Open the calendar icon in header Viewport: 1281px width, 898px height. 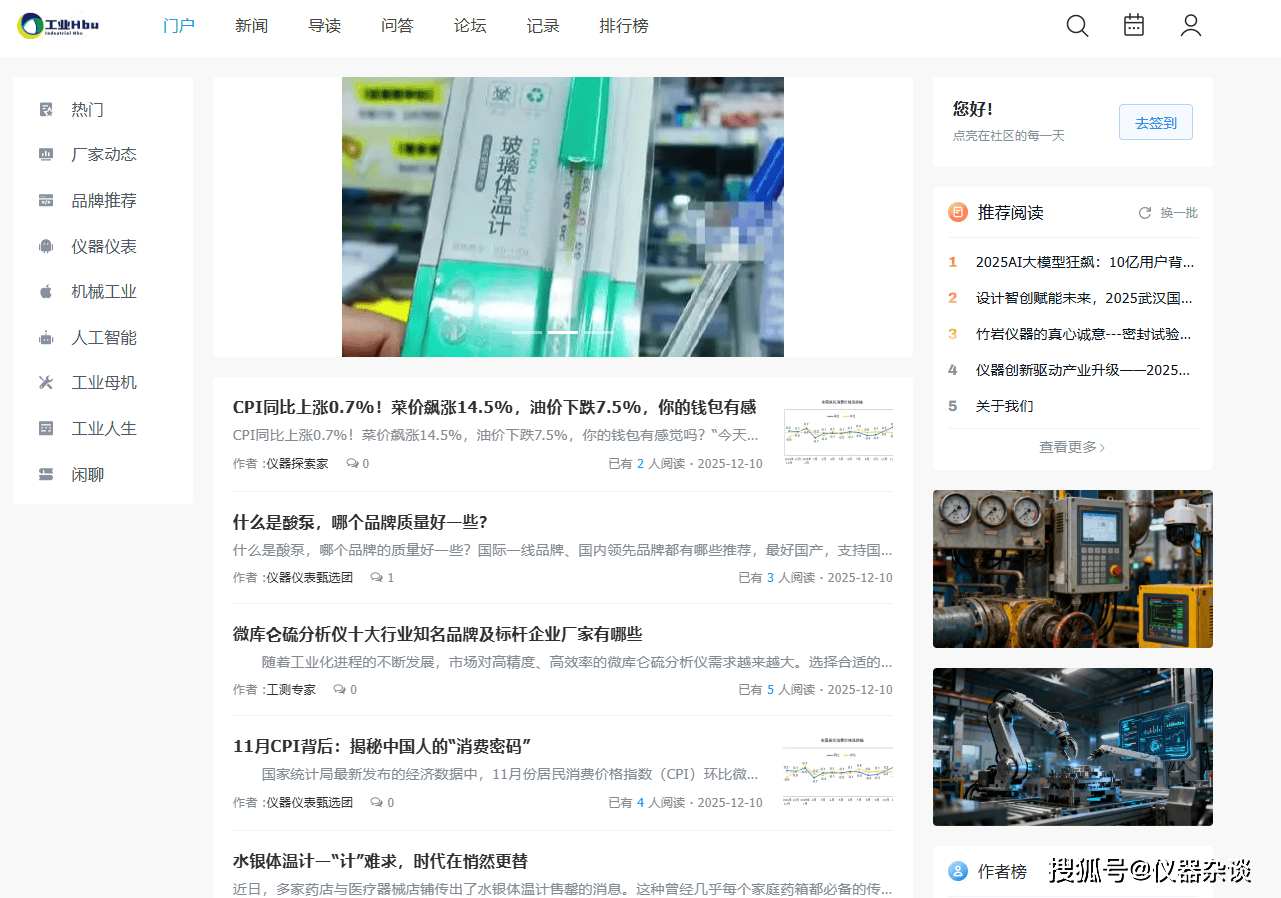[x=1133, y=26]
